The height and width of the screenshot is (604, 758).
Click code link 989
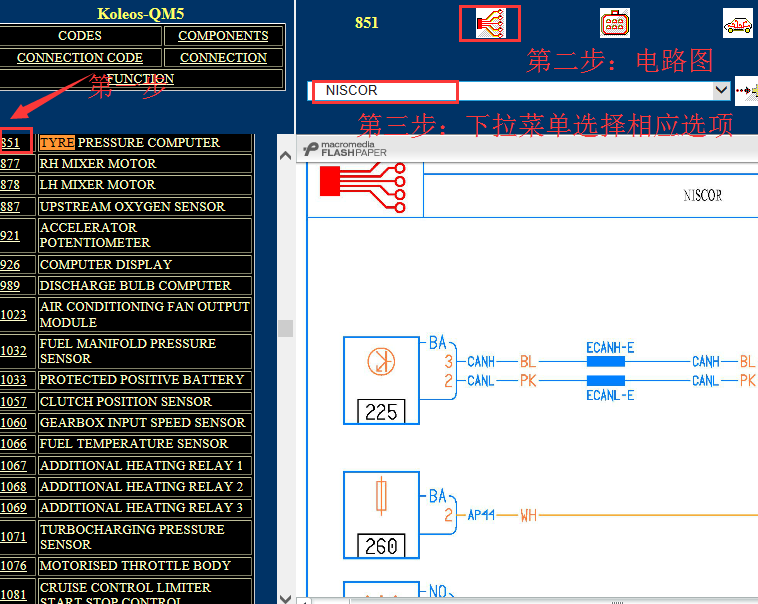(10, 286)
